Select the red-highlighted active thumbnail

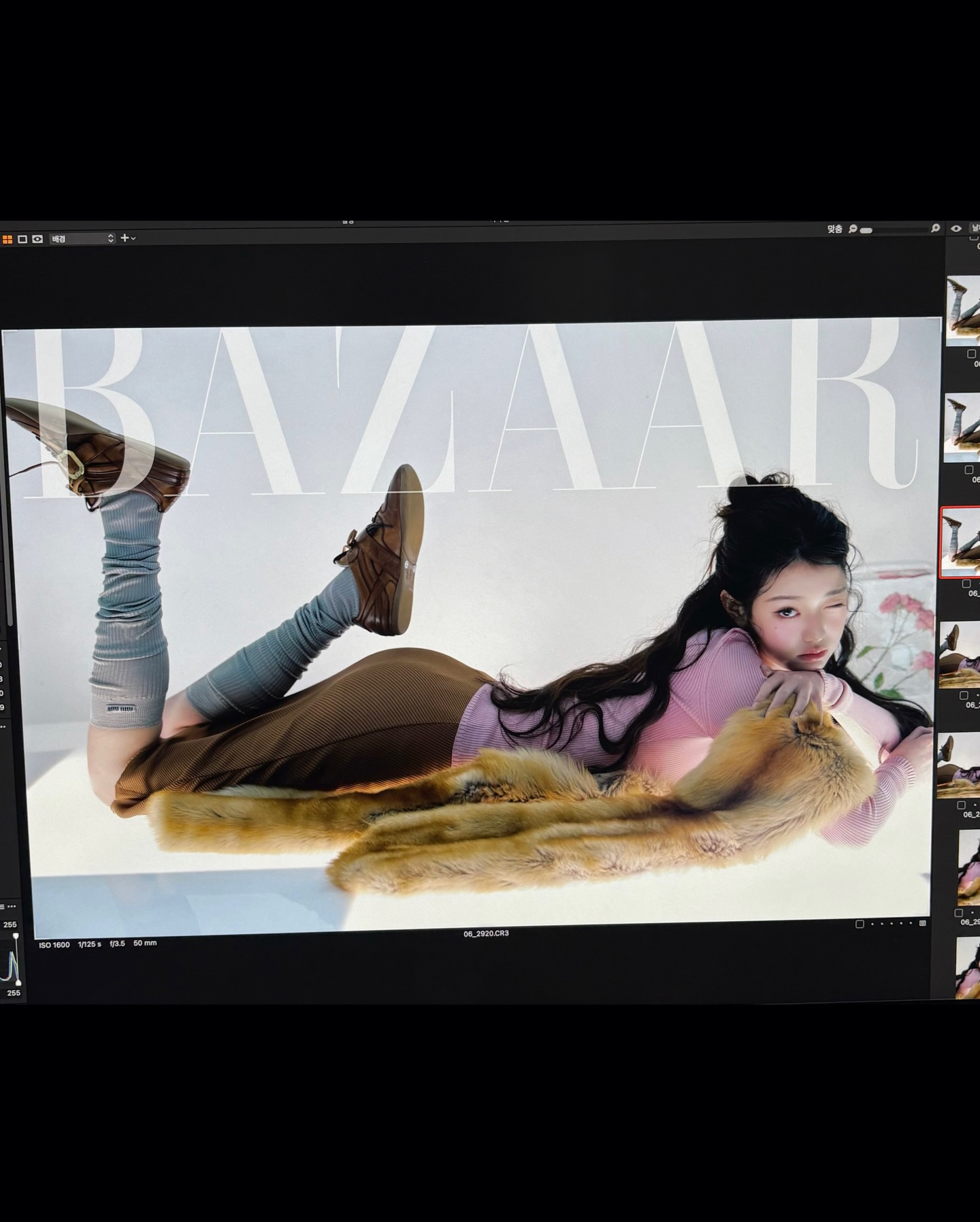(x=961, y=542)
